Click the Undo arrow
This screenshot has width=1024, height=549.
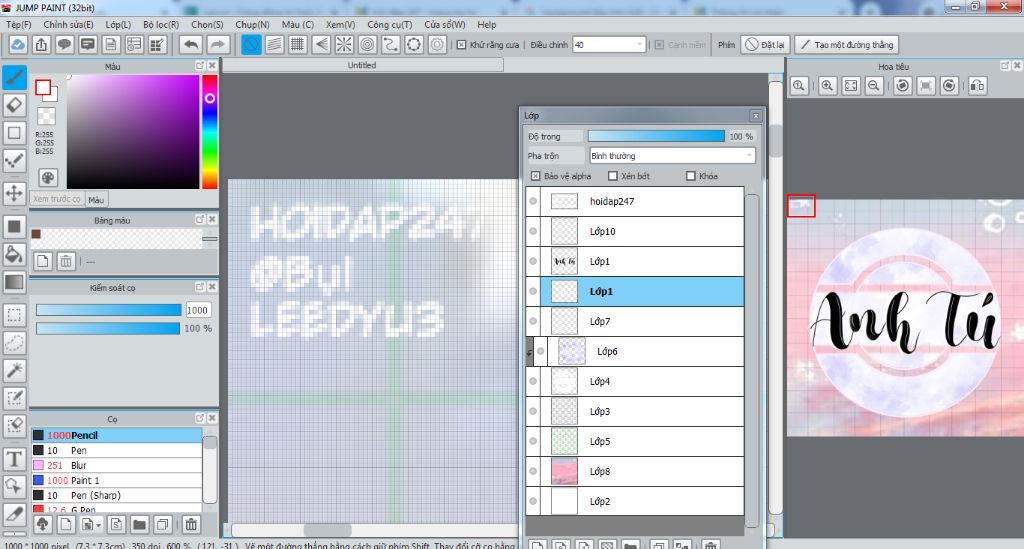coord(191,44)
